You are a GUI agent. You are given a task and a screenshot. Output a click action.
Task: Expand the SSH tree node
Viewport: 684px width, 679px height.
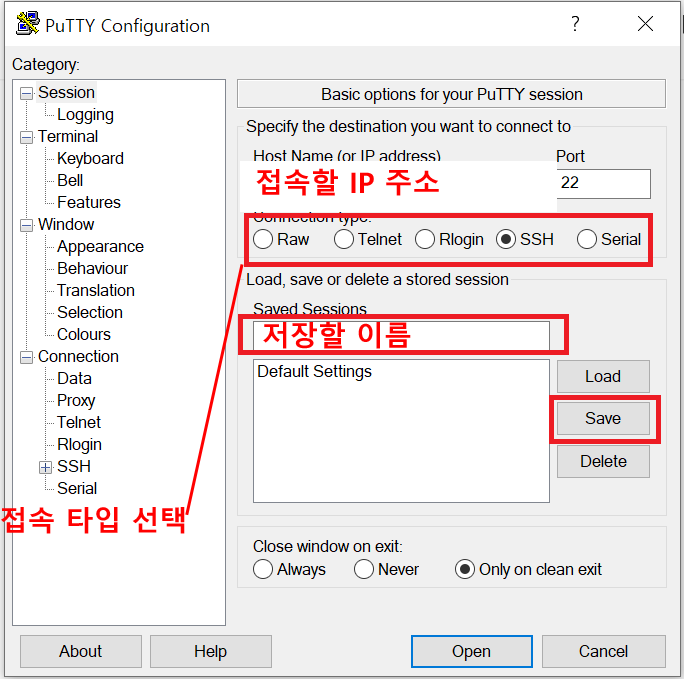(45, 467)
